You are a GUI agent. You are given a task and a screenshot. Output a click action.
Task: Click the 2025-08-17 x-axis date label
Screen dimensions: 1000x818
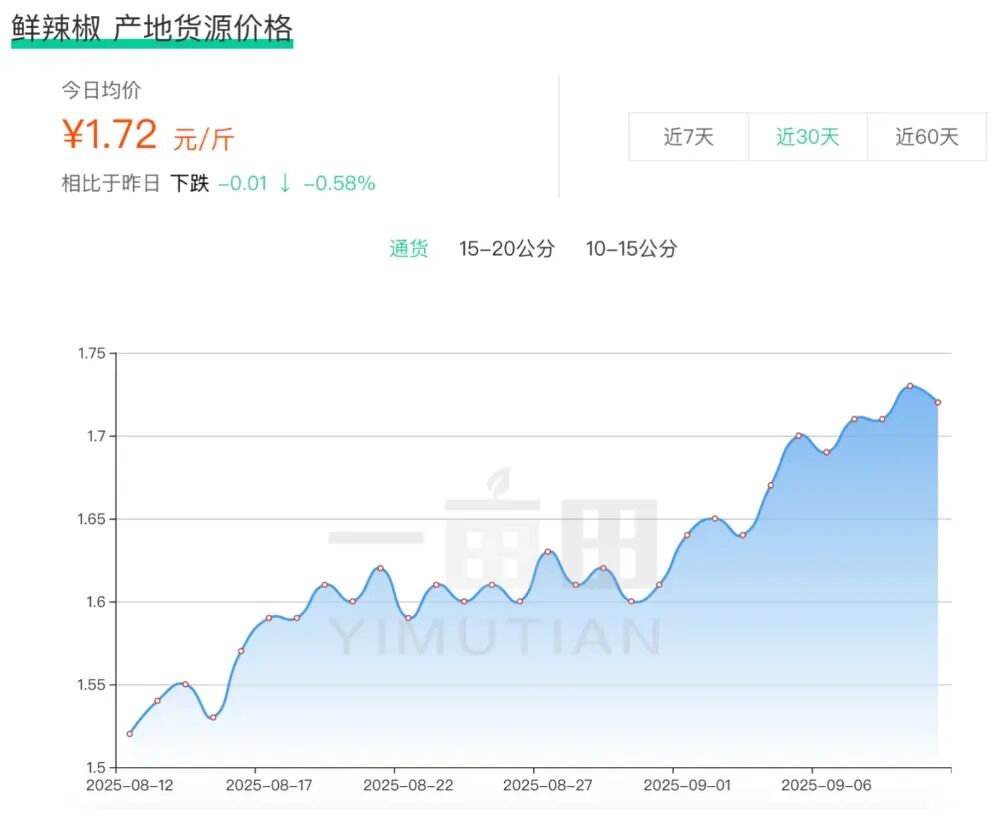click(x=268, y=785)
